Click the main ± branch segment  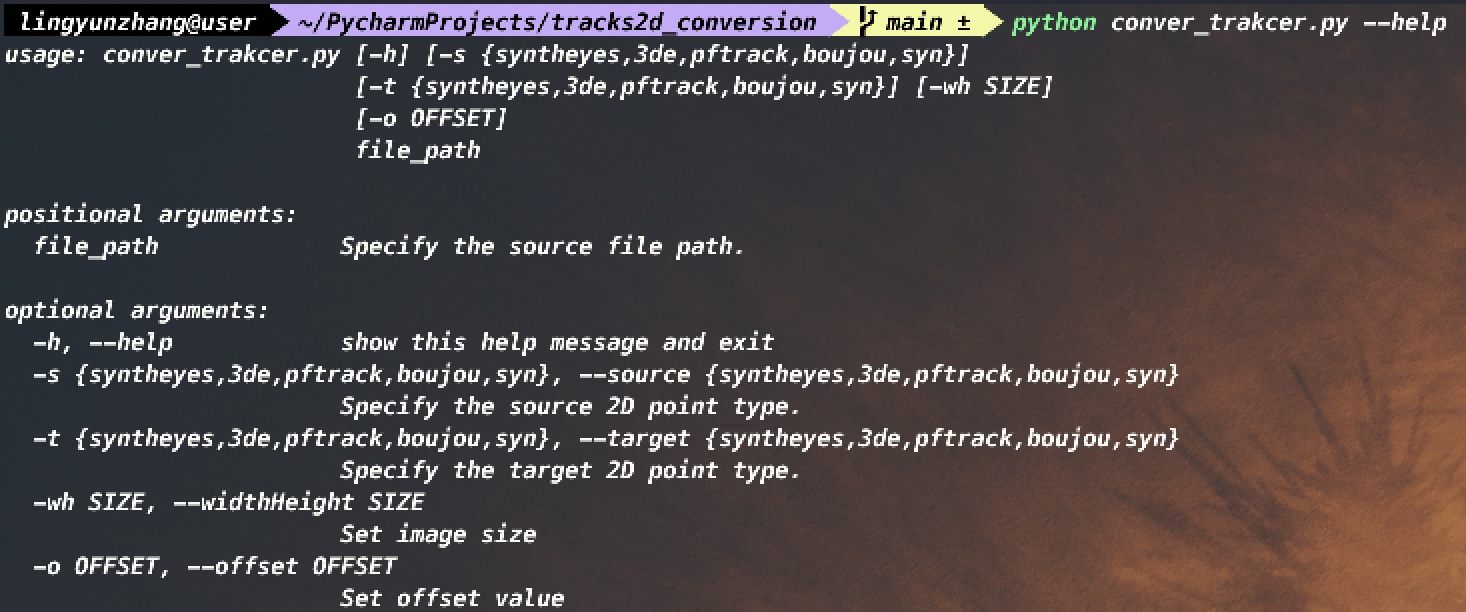click(x=925, y=22)
